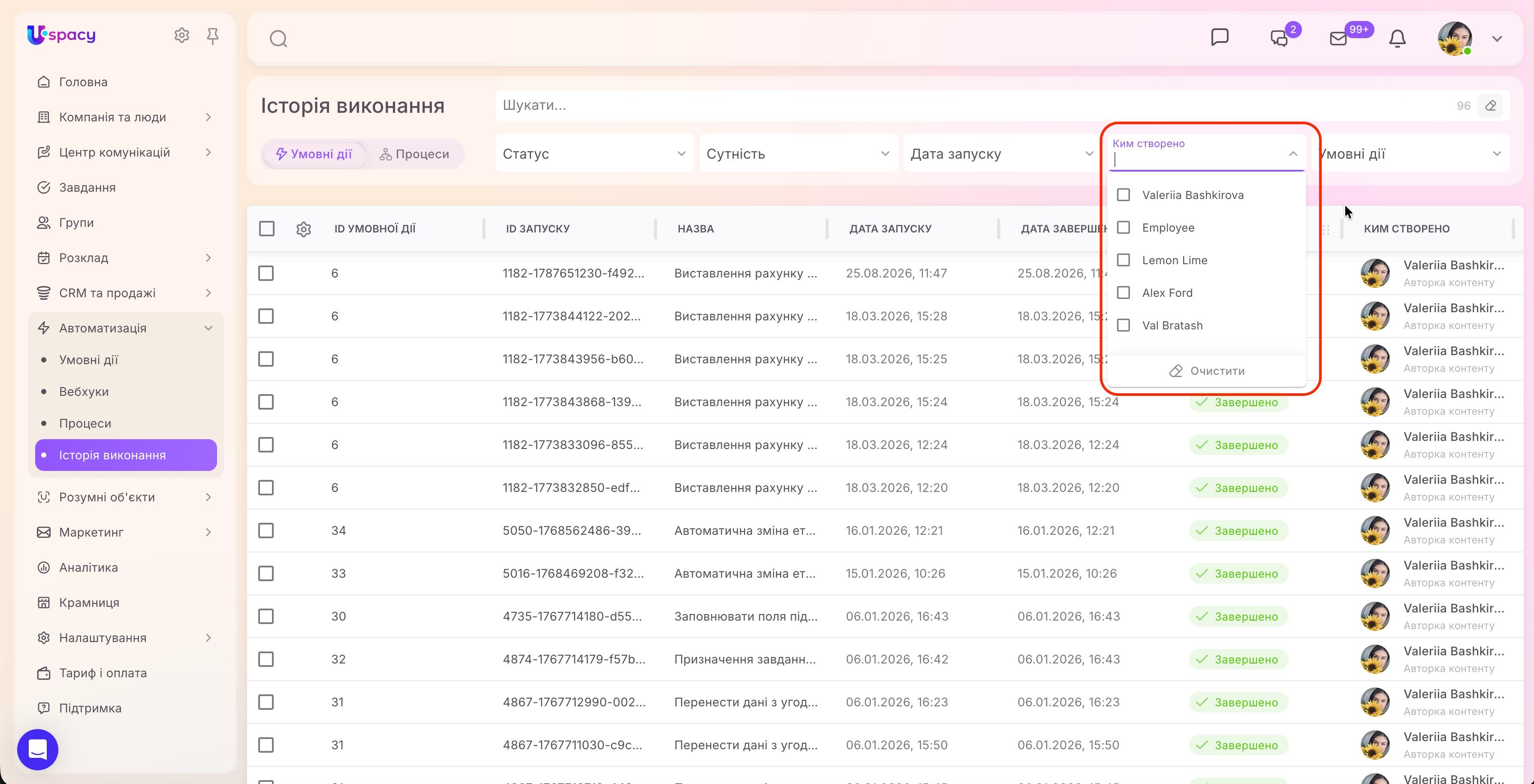
Task: Select row with launch ID 1182-1787651230
Action: [x=266, y=273]
